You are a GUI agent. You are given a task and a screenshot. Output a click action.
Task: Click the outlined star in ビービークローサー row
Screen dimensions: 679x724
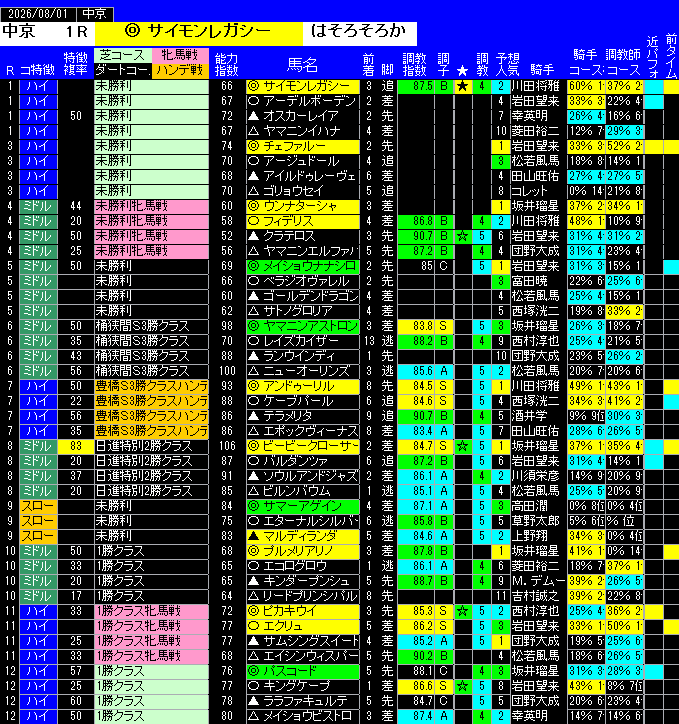click(463, 446)
